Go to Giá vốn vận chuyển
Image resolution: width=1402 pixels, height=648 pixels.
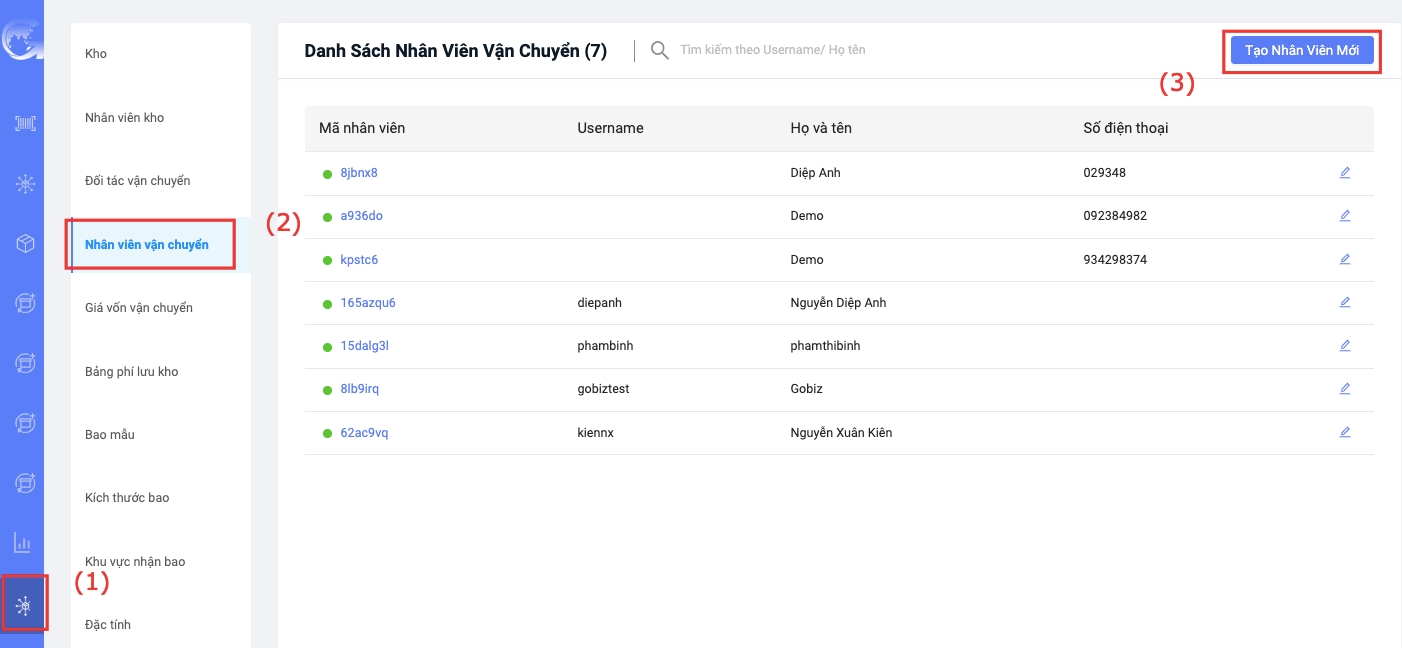pyautogui.click(x=138, y=308)
